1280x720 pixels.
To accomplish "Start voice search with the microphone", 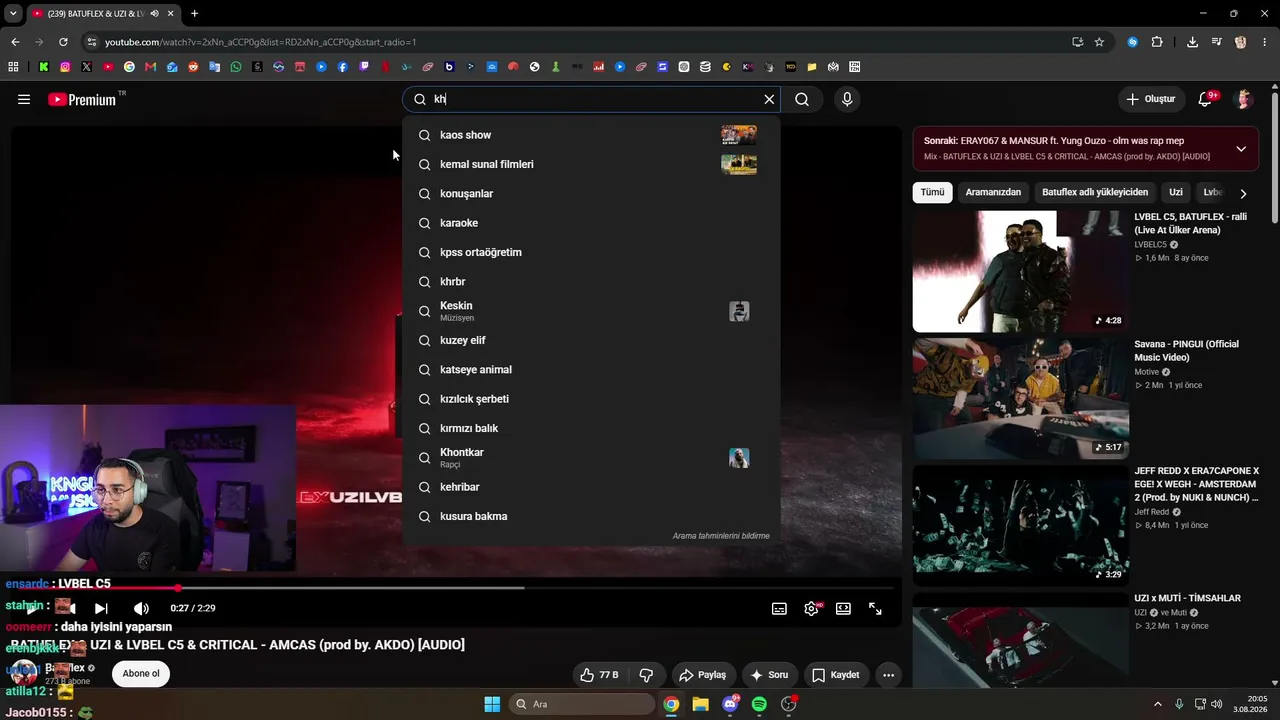I will click(847, 99).
